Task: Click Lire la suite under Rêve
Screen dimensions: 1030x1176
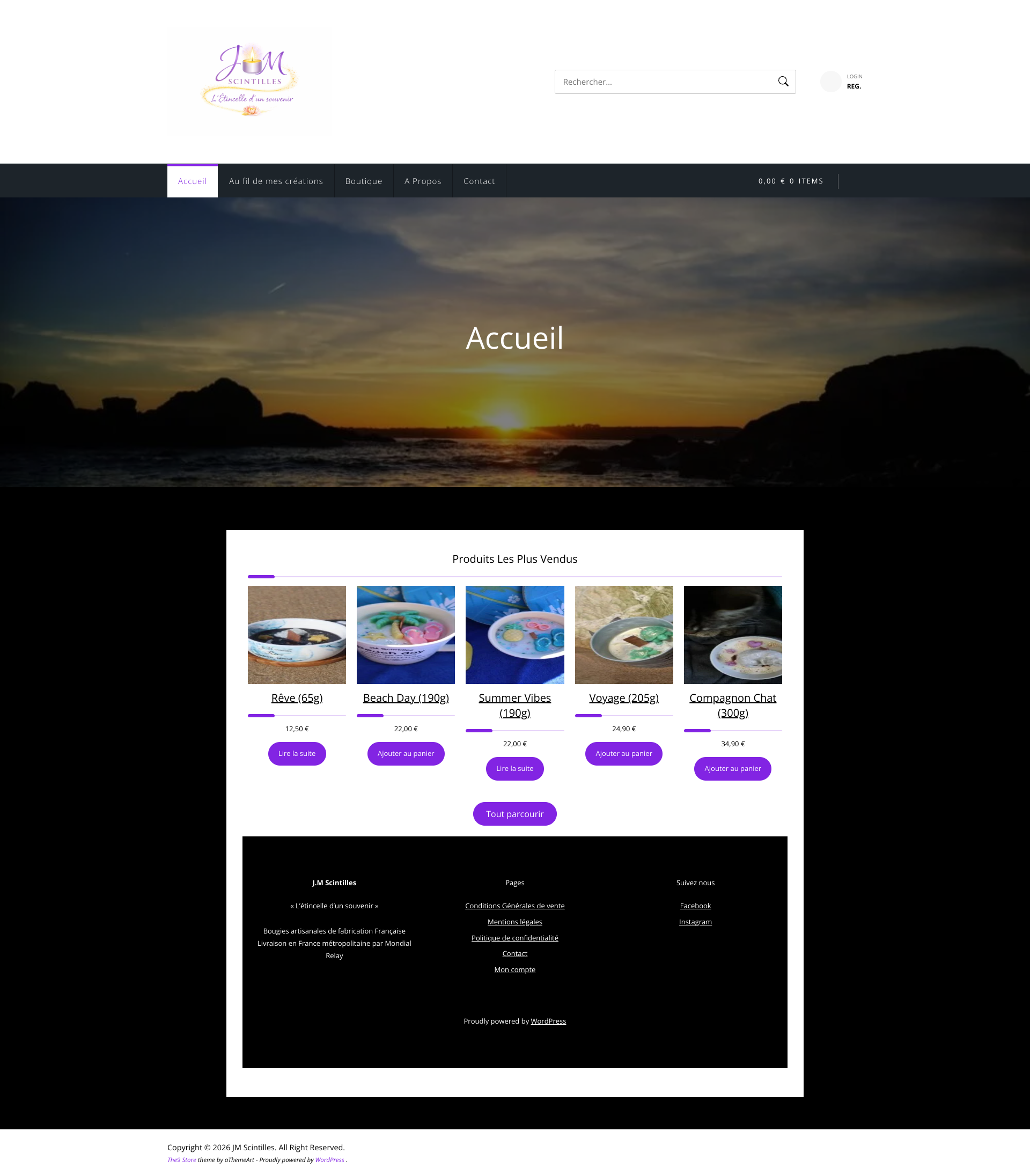Action: 297,754
